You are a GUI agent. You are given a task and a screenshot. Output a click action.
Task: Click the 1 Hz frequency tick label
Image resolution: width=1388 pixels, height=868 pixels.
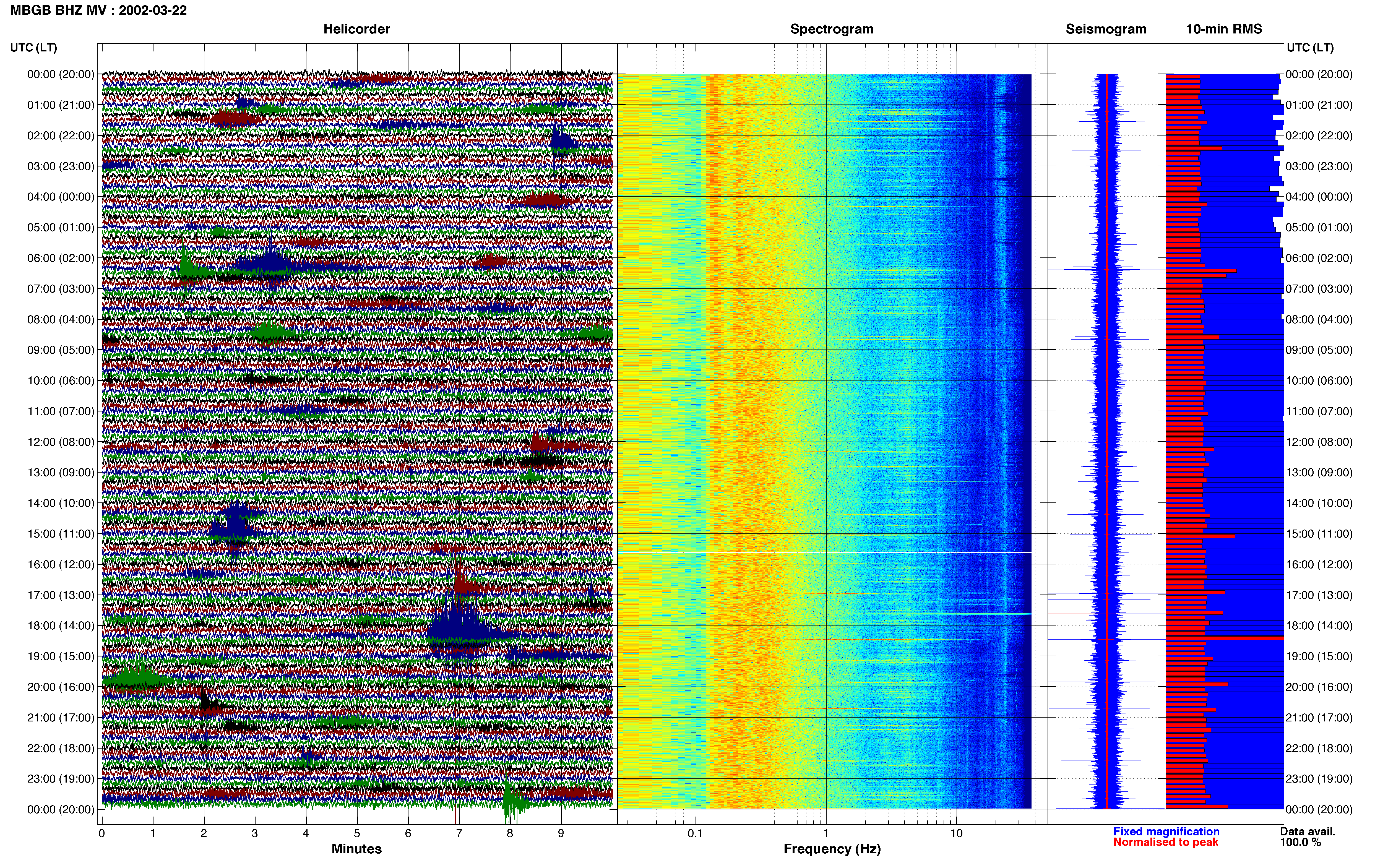826,833
